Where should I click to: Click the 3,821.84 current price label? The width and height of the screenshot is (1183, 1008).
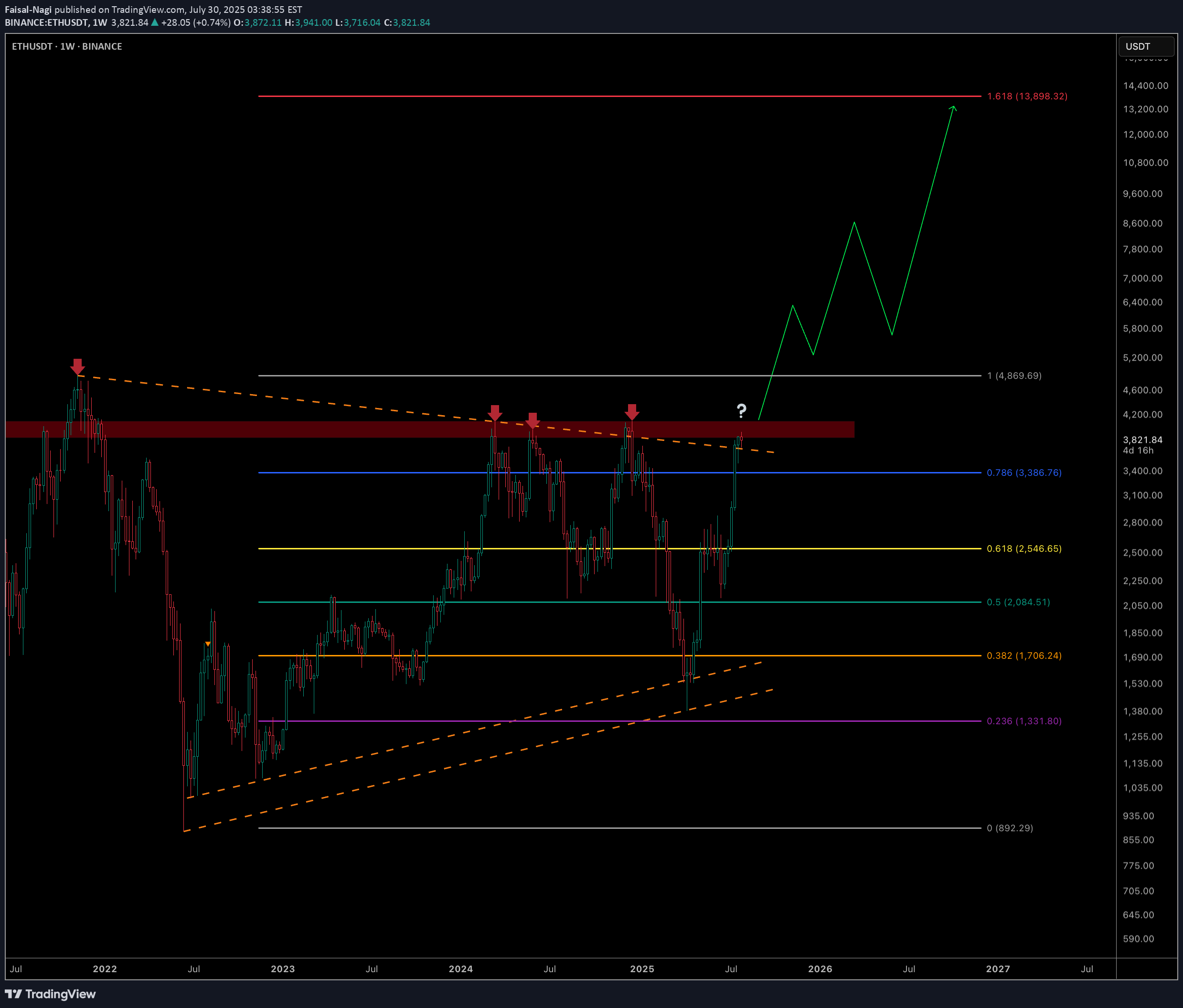click(x=1142, y=440)
